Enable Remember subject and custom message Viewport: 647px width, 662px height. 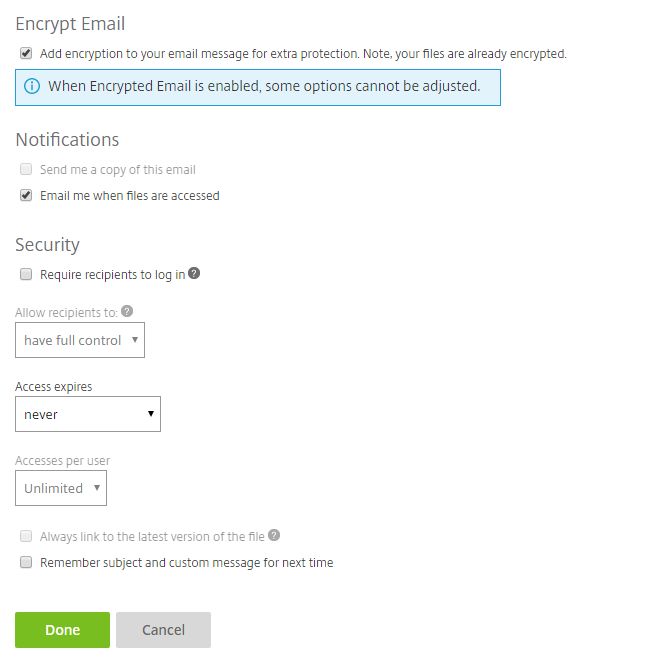(x=26, y=562)
